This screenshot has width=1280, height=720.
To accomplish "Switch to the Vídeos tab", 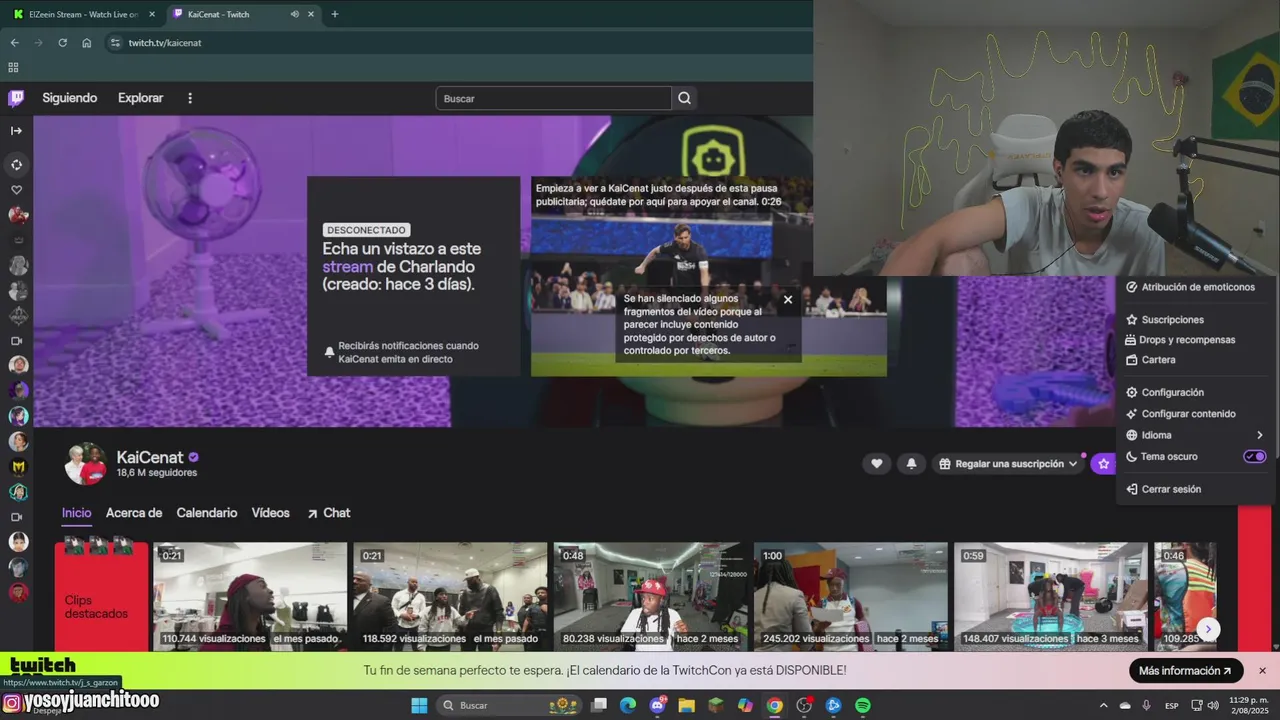I will pos(271,513).
